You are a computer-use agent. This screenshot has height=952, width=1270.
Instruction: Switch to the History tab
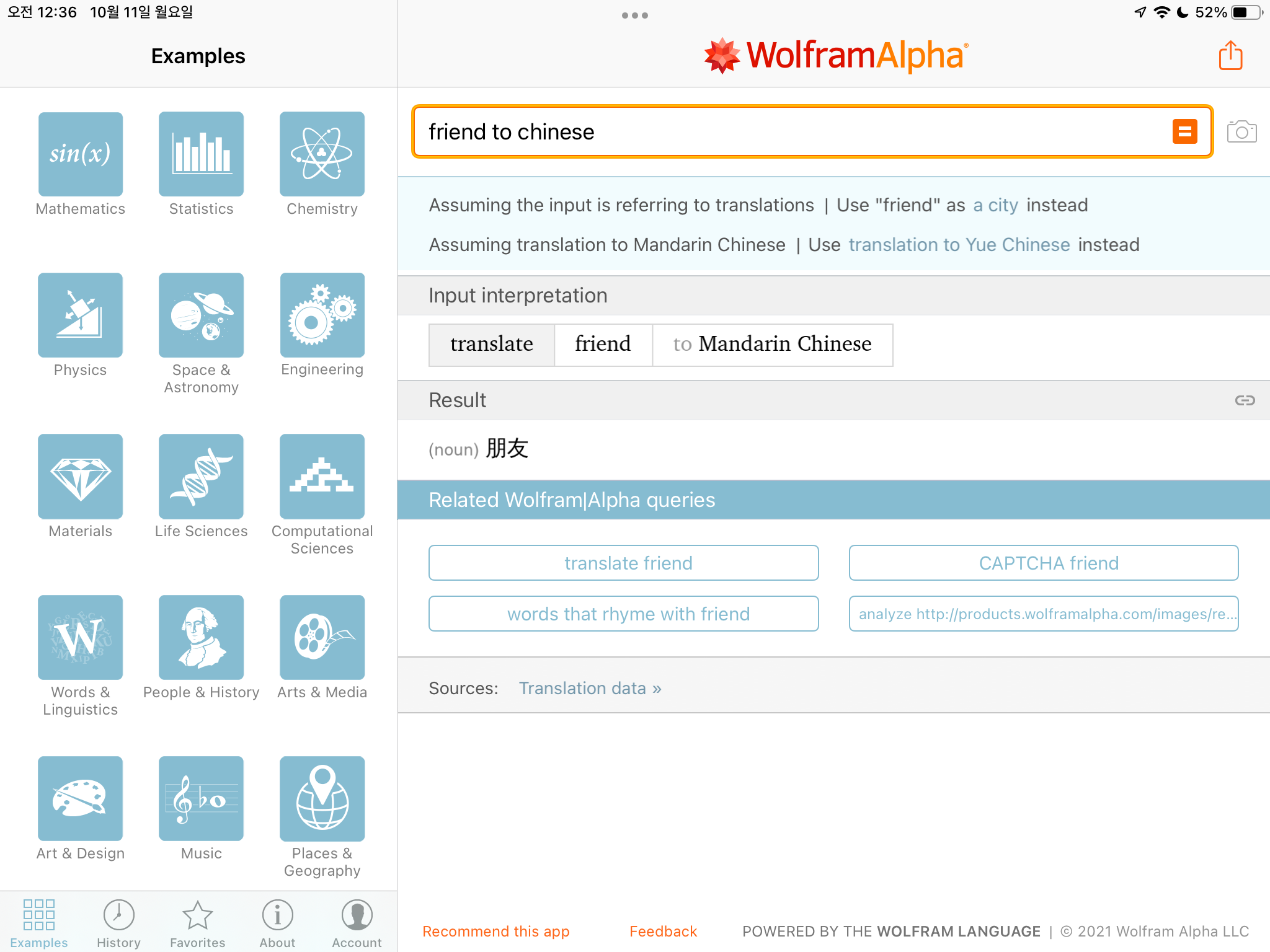point(118,923)
